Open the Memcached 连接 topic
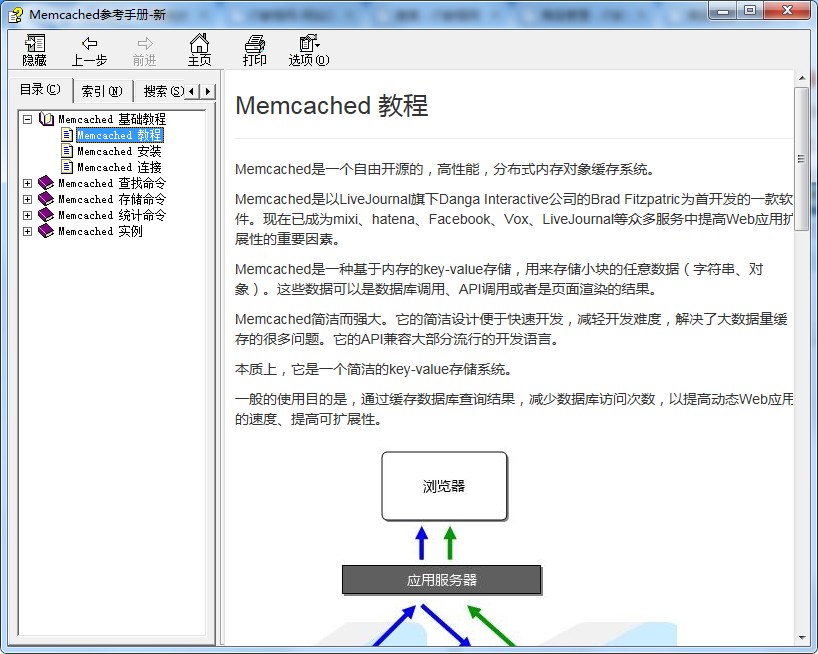This screenshot has width=818, height=654. [x=119, y=167]
